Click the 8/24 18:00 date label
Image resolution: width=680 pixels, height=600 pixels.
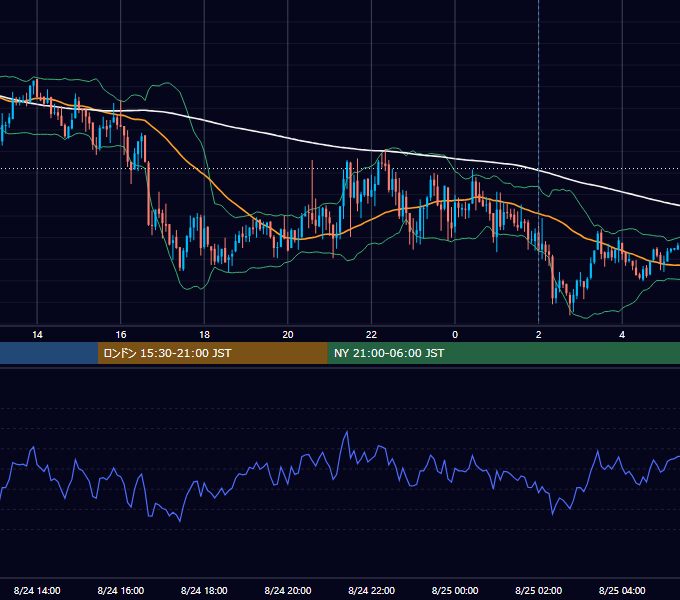coord(204,590)
